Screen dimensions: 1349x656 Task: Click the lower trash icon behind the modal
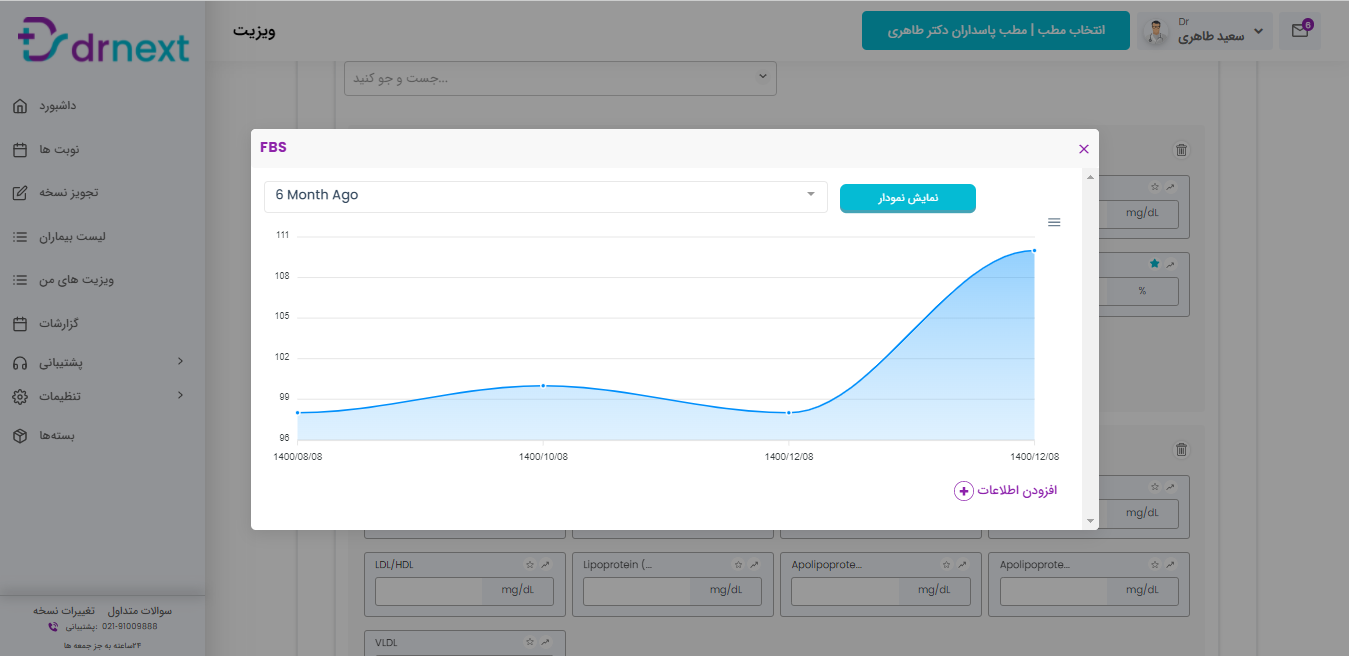click(x=1181, y=450)
